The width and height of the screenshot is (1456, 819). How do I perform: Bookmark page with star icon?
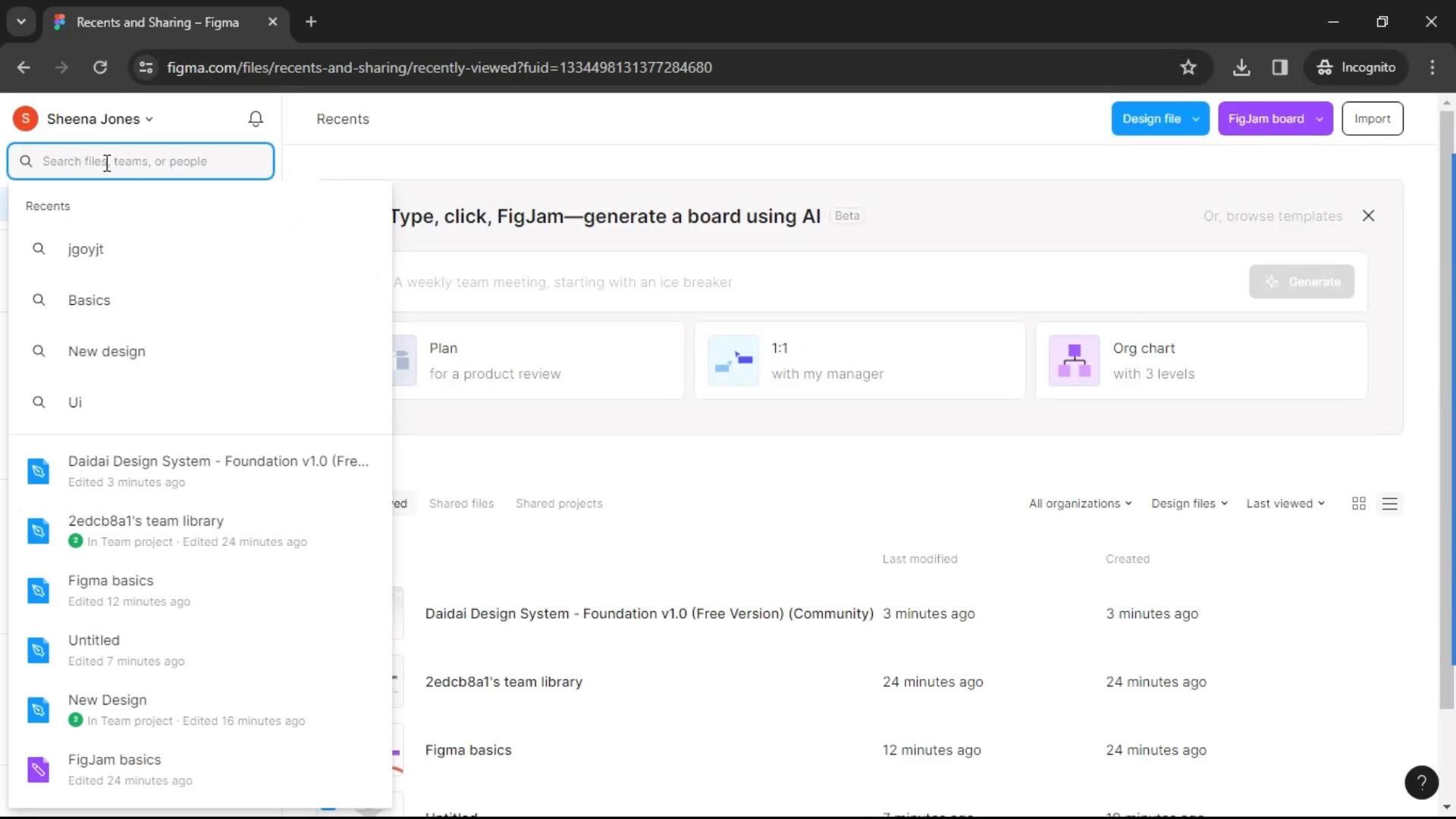[x=1188, y=67]
